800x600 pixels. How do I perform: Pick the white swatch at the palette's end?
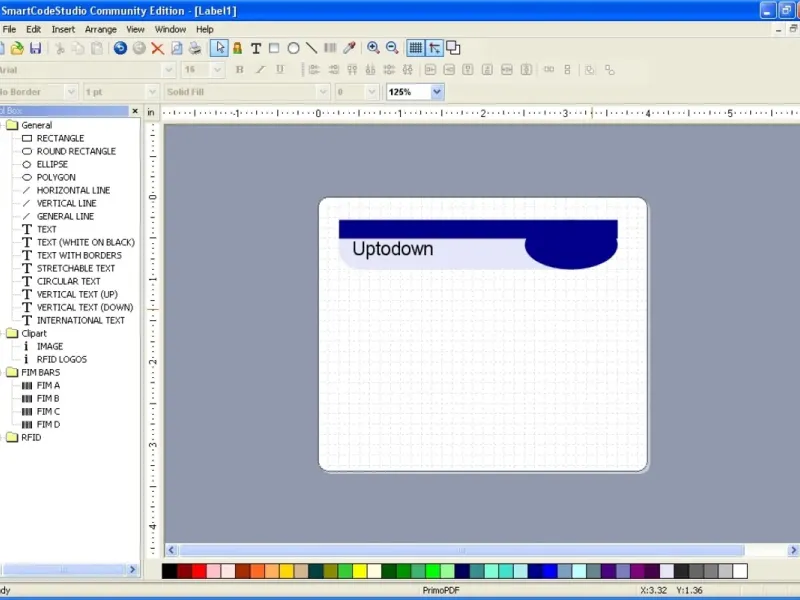(740, 571)
